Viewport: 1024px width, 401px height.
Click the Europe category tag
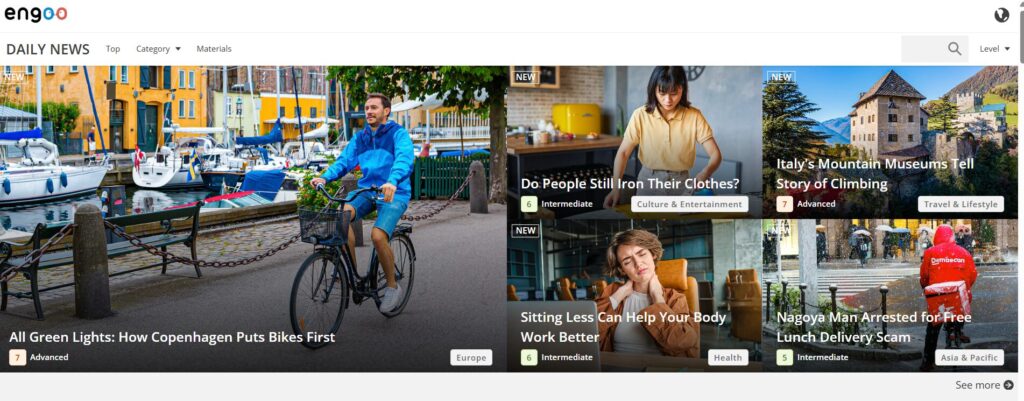pos(471,357)
